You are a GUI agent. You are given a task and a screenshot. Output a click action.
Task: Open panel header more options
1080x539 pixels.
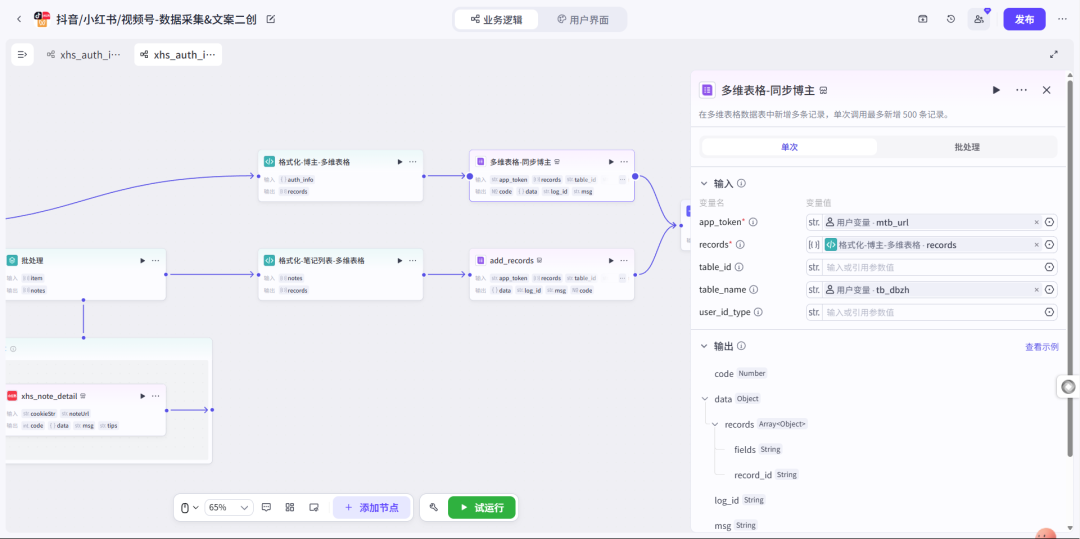coord(1021,90)
